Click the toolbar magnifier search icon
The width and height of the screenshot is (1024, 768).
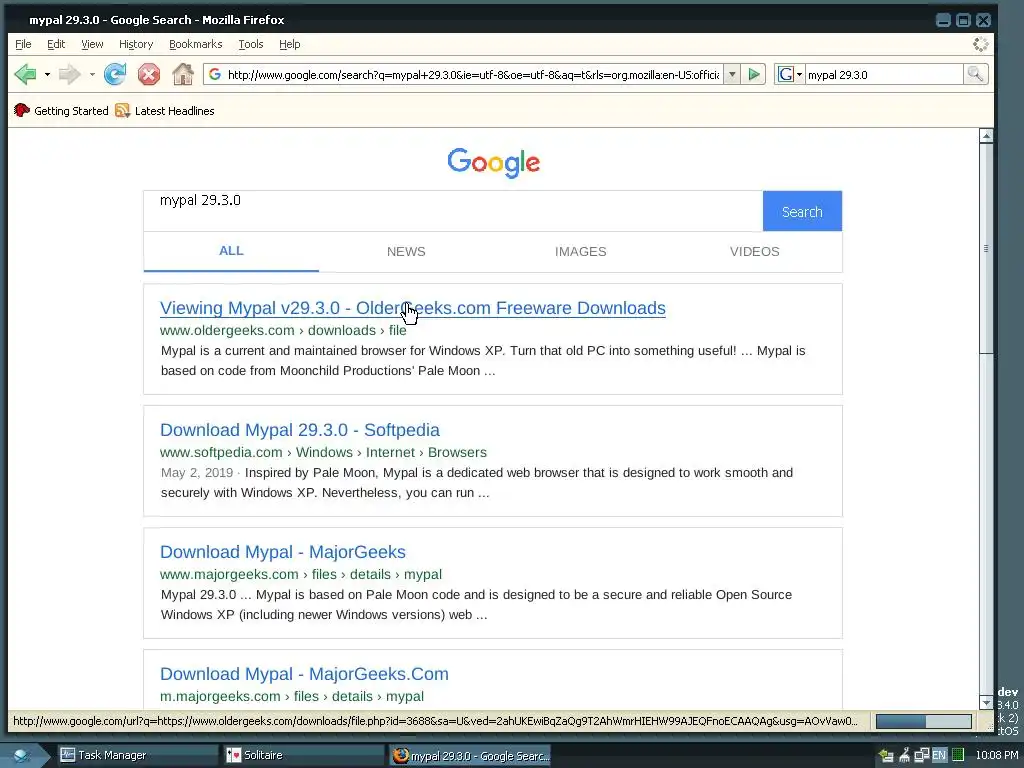click(975, 74)
